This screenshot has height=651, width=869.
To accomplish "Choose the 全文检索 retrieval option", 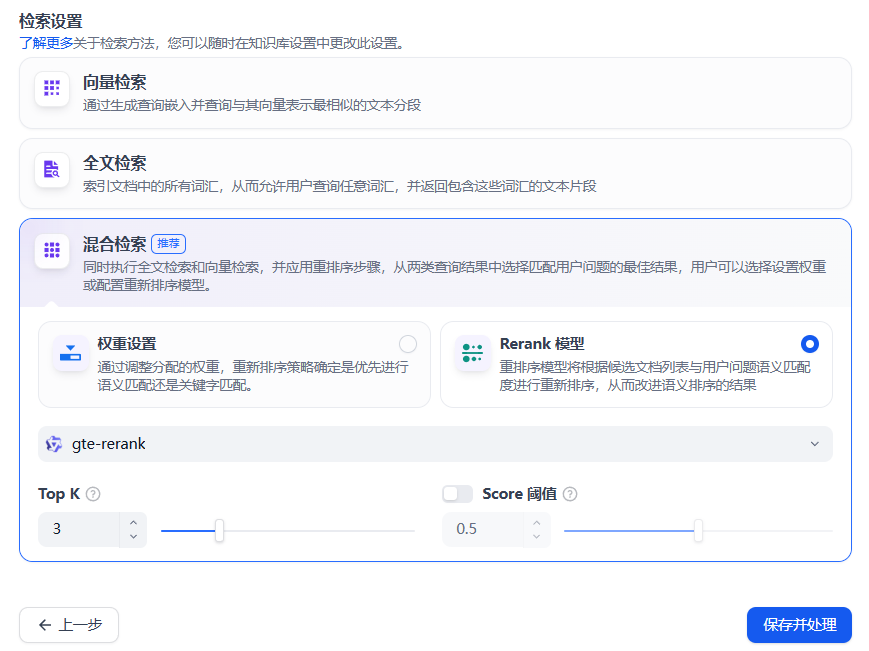I will tap(435, 174).
